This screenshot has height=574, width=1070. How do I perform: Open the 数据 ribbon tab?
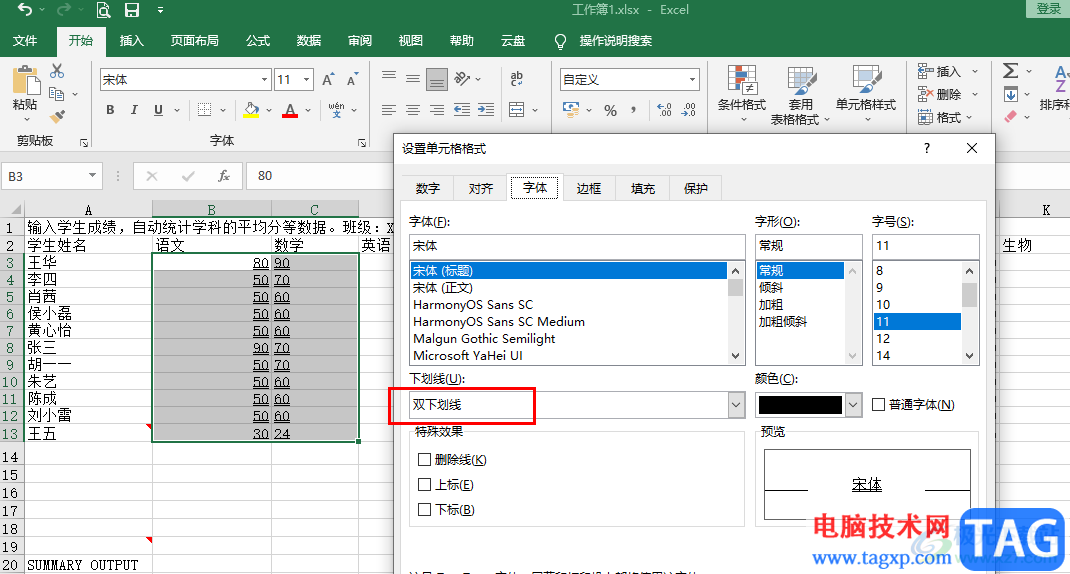pos(308,41)
